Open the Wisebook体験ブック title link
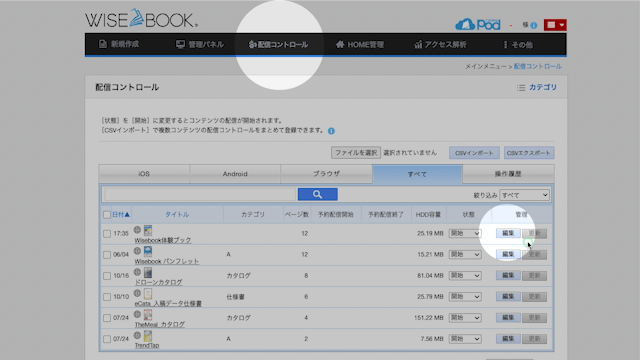This screenshot has height=360, width=640. pyautogui.click(x=163, y=240)
